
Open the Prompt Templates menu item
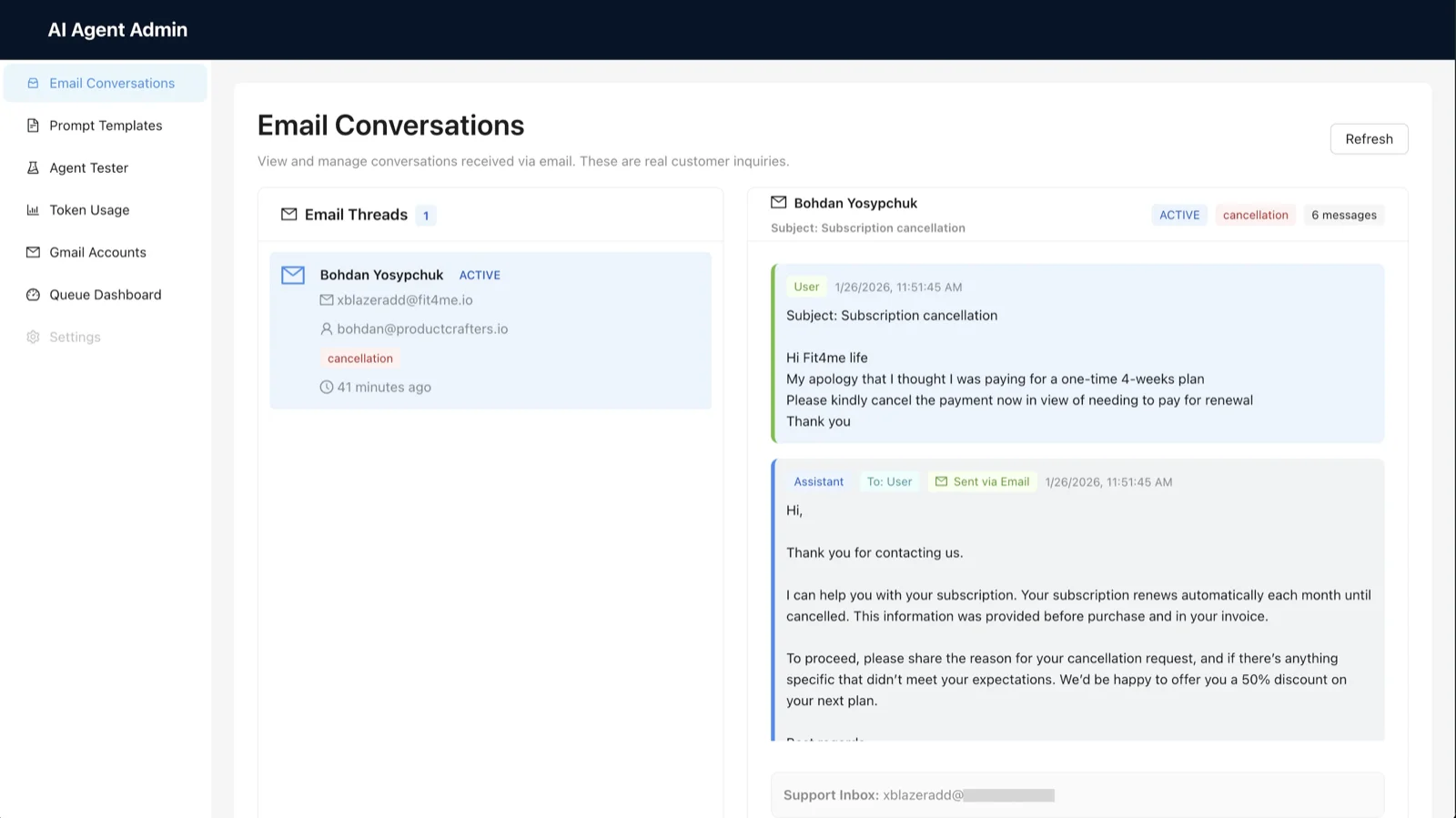[x=106, y=126]
